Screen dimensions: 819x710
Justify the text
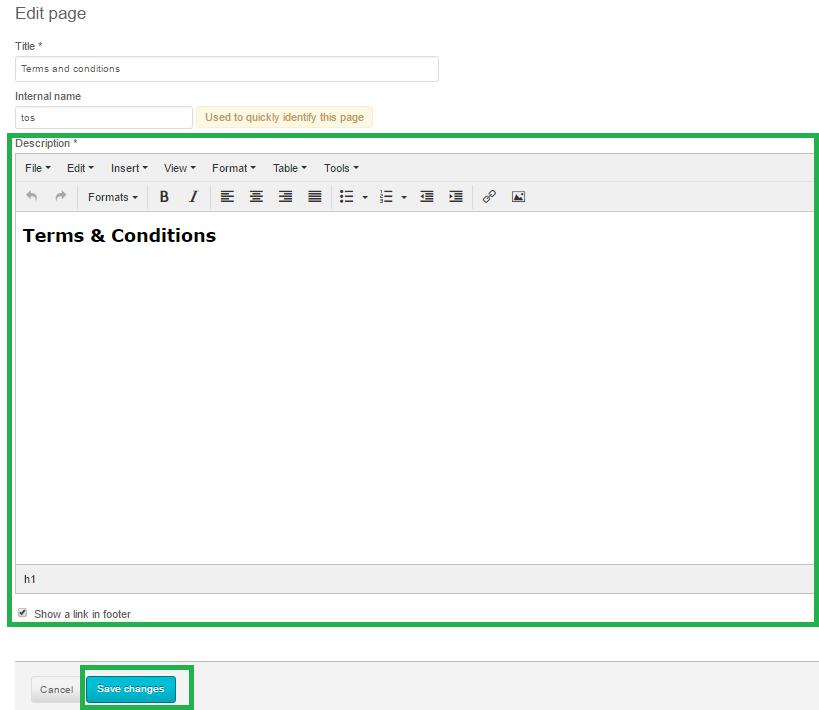click(314, 196)
